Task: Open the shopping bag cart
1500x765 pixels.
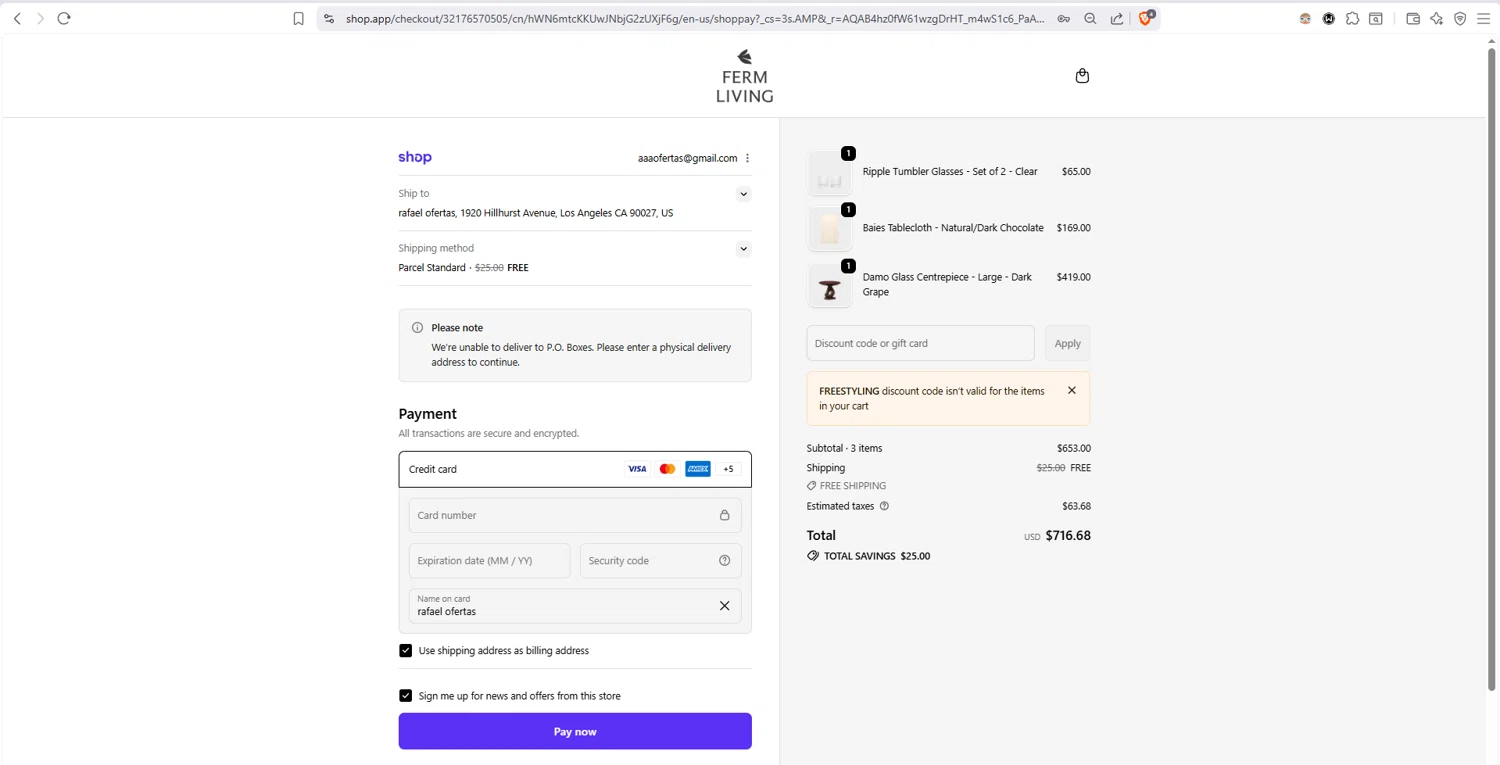Action: click(x=1082, y=76)
